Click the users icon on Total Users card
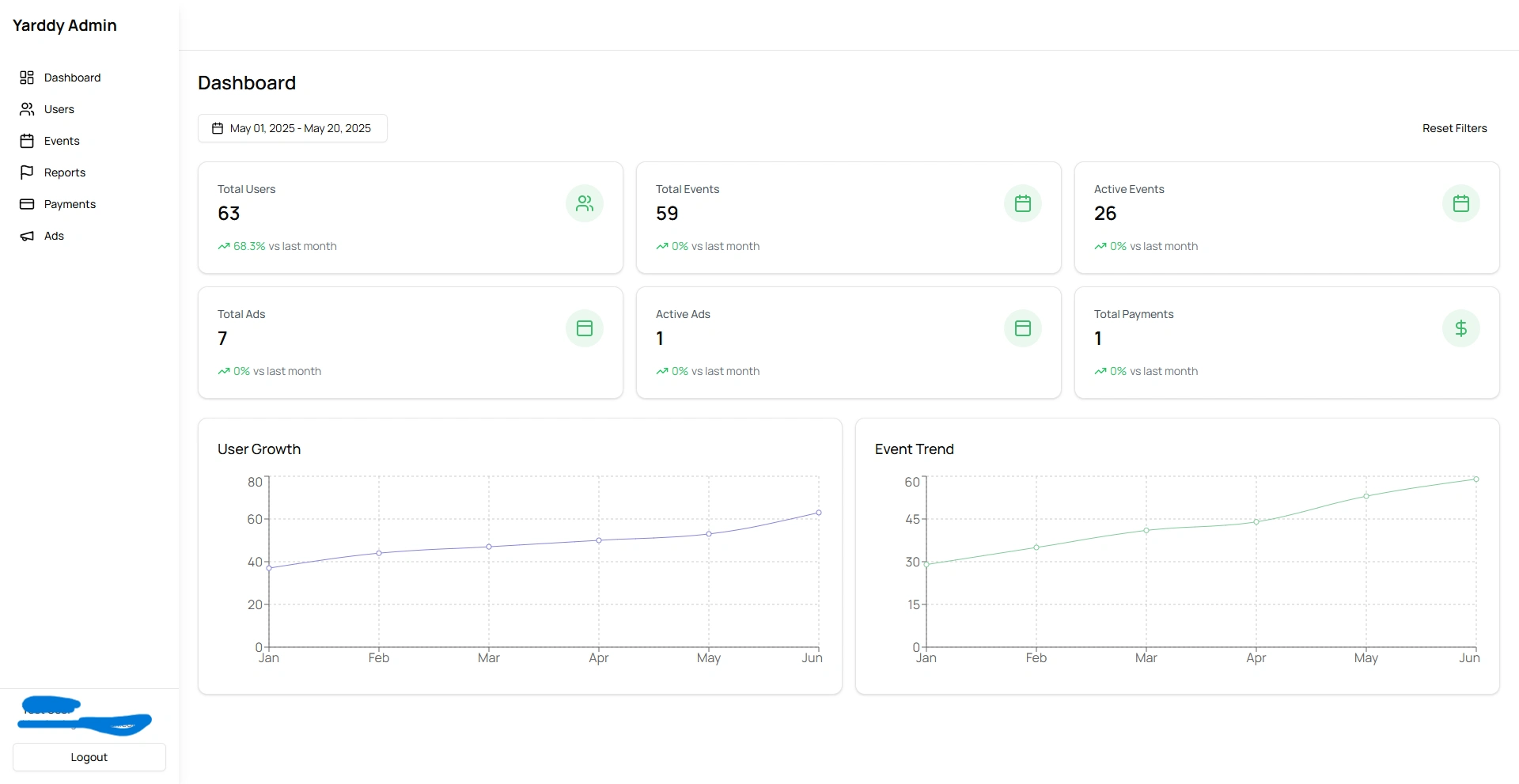Image resolution: width=1519 pixels, height=784 pixels. (585, 203)
